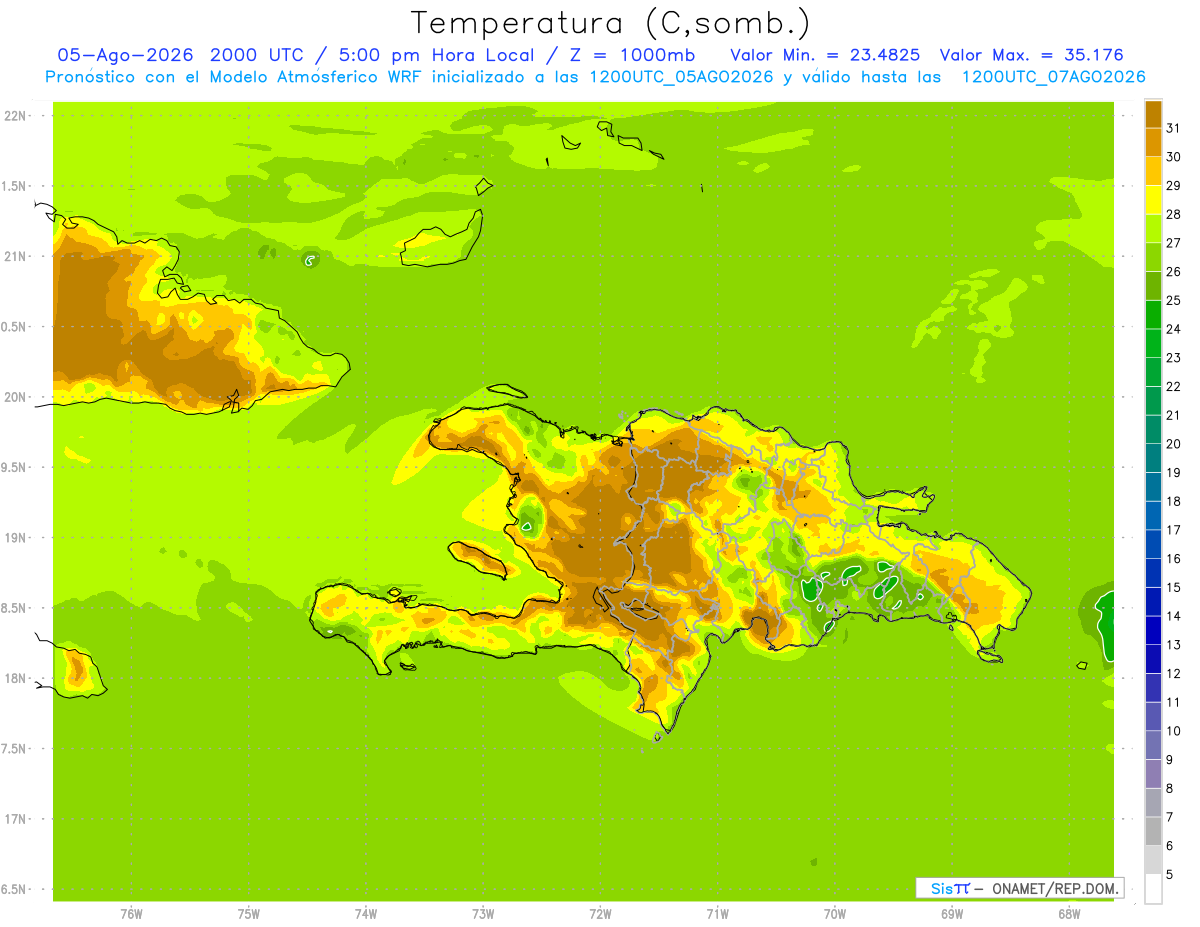Click longitude axis label "71W"
Screen dimensions: 1200x927
(x=717, y=914)
